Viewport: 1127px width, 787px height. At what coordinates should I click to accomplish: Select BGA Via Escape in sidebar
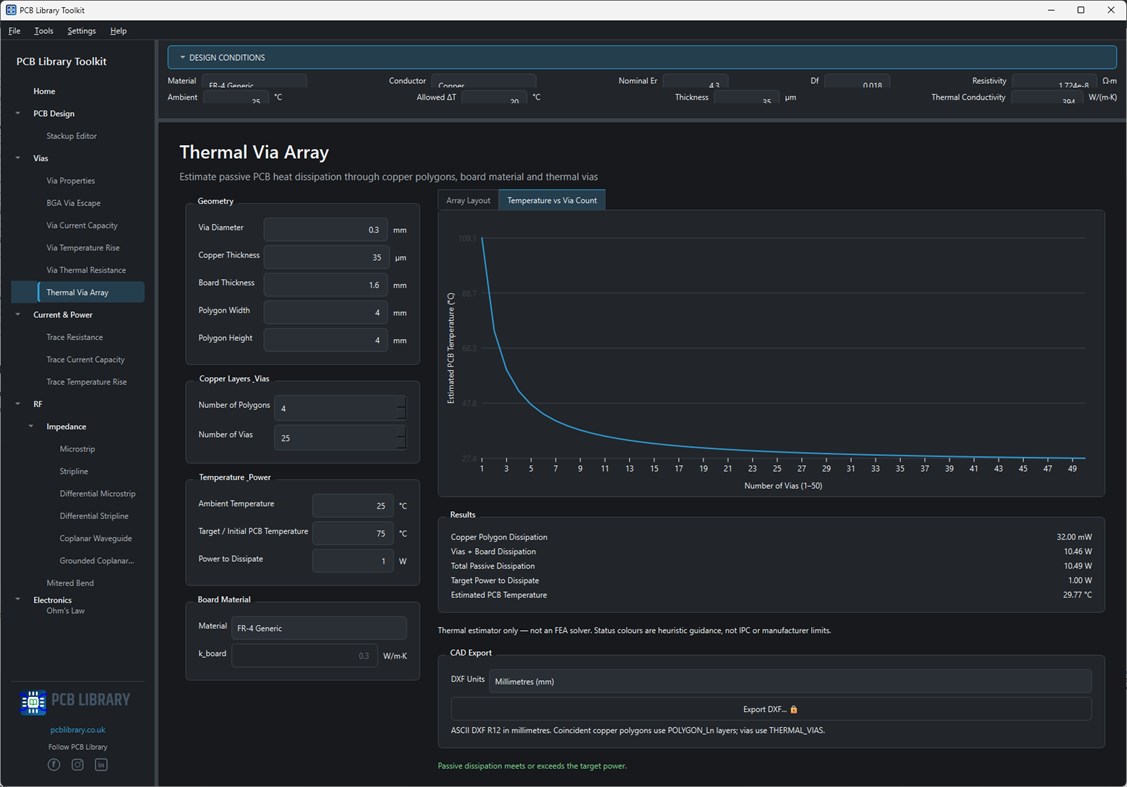pos(73,203)
